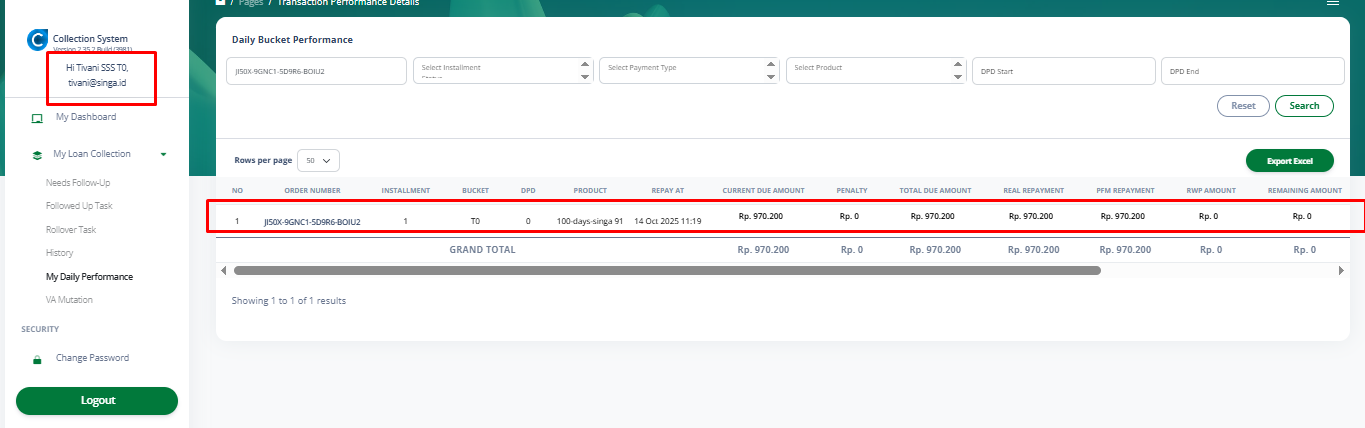Click the horizontal table scrollbar thumb
The height and width of the screenshot is (428, 1365).
pyautogui.click(x=667, y=270)
